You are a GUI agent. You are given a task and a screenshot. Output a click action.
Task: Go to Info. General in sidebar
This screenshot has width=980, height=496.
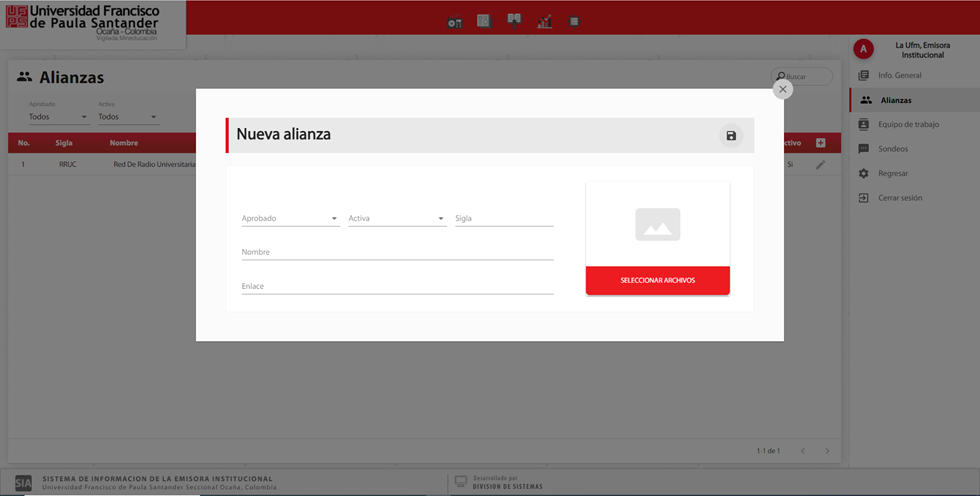899,76
